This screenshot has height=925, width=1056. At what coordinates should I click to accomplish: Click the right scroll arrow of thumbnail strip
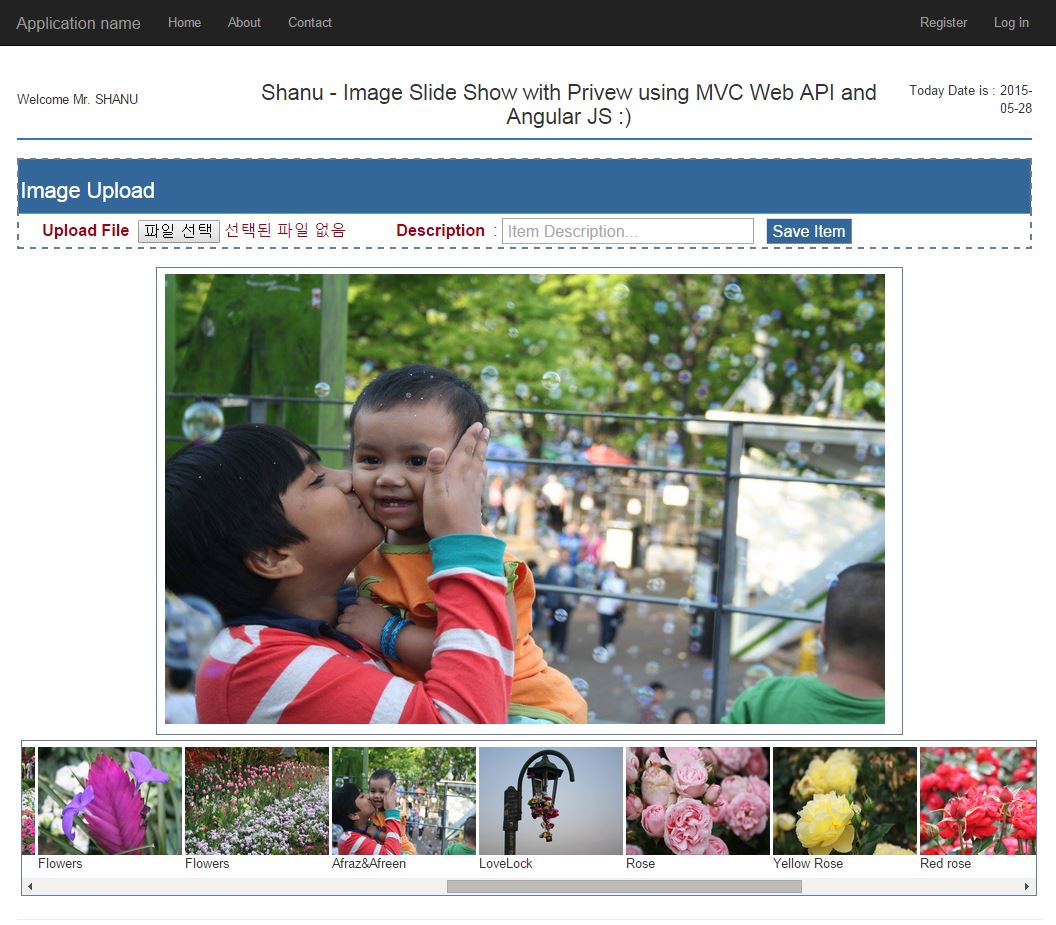1026,887
